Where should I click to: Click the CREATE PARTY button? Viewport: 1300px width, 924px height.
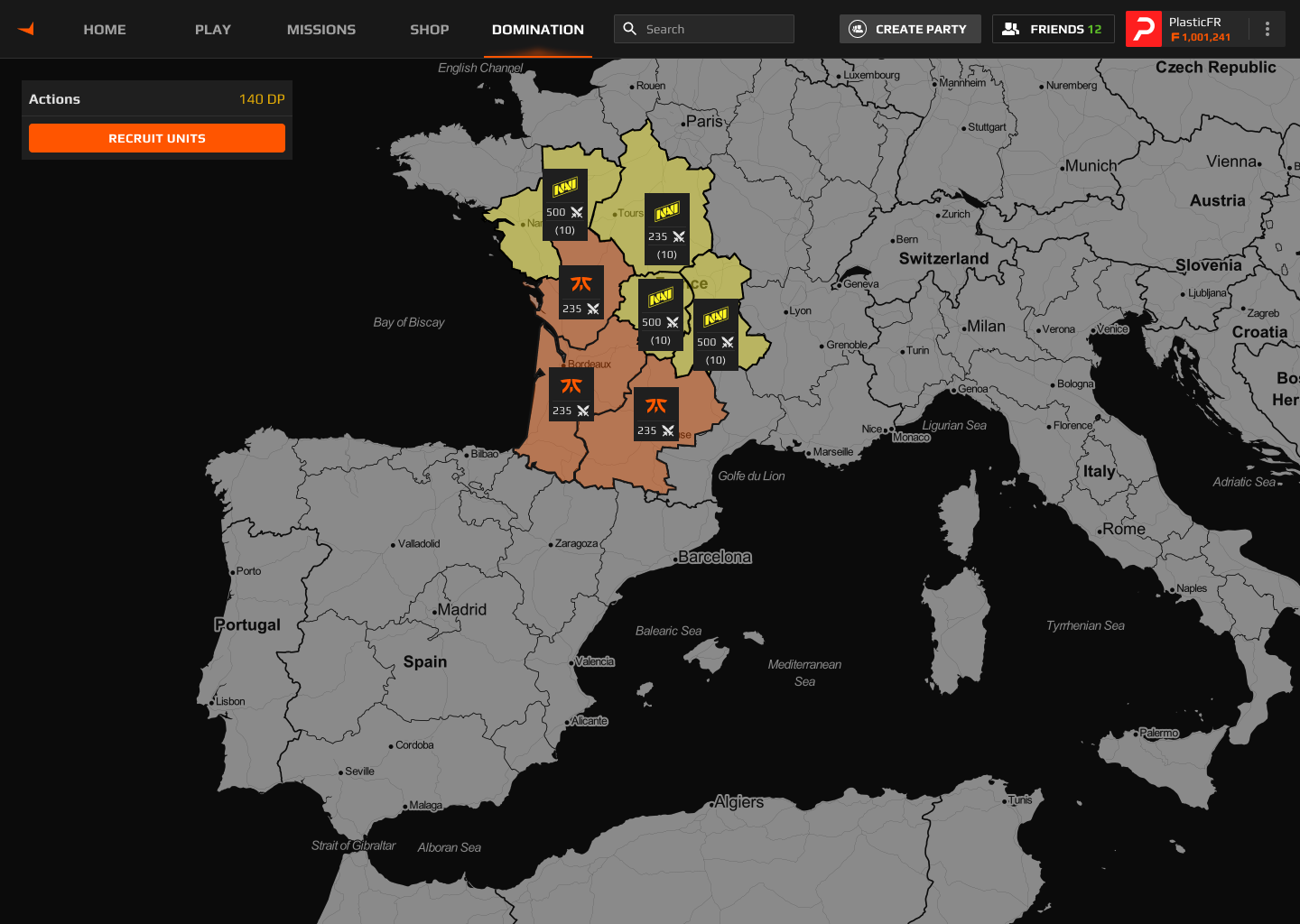(x=910, y=29)
